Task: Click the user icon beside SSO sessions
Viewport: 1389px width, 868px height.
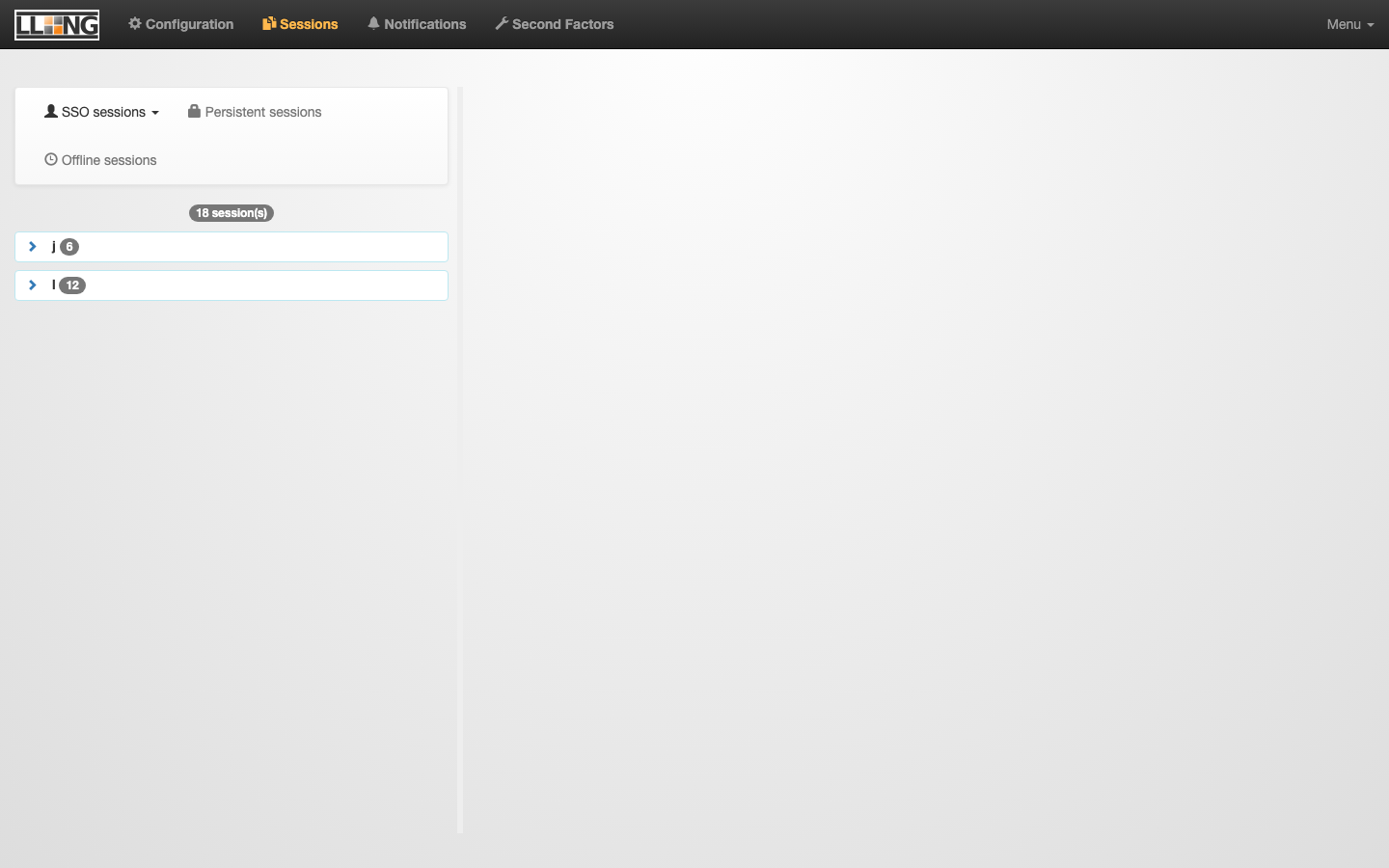Action: coord(51,111)
